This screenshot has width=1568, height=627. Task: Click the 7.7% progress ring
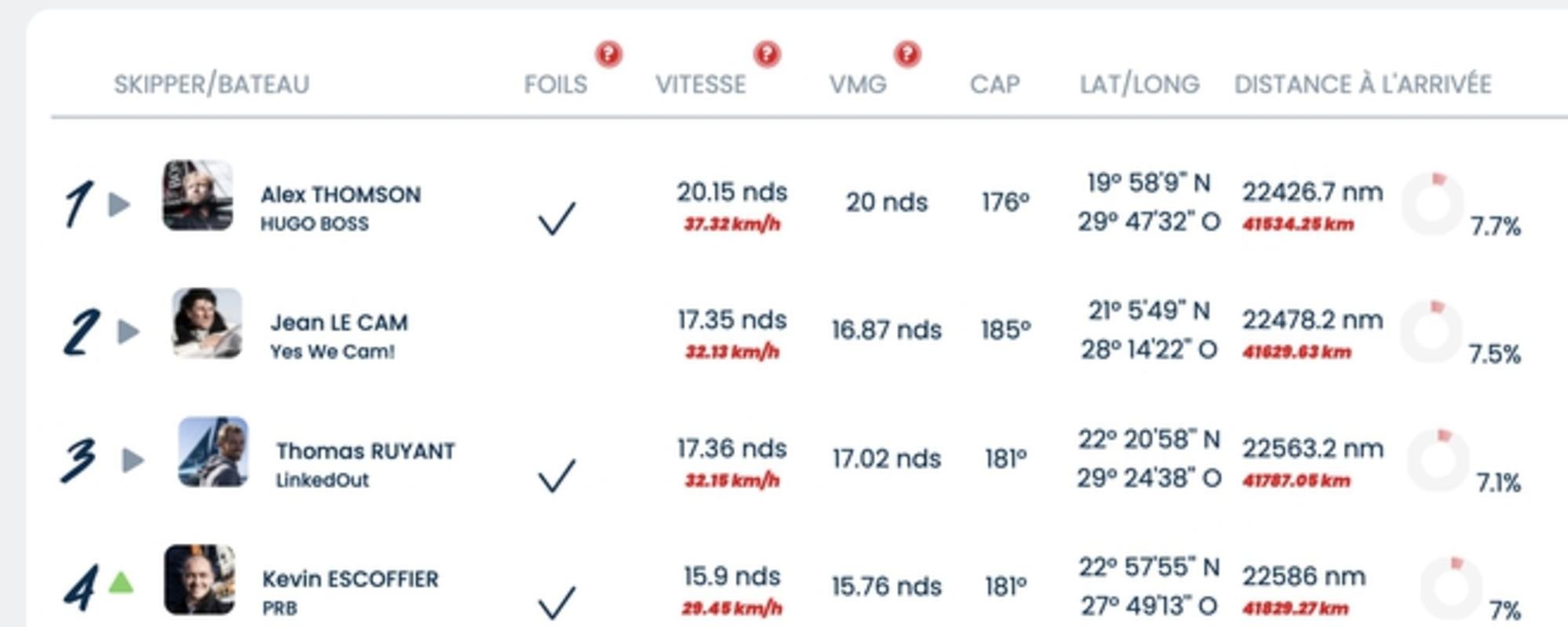(x=1432, y=204)
